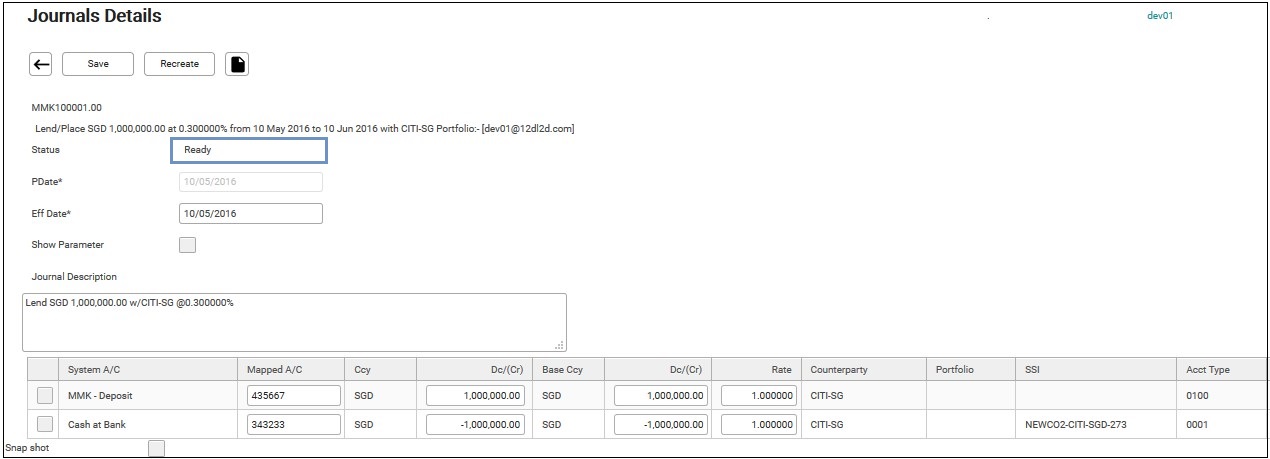Click the Cash at Bank Dc/(Cr) amount field
This screenshot has width=1270, height=459.
[x=476, y=424]
